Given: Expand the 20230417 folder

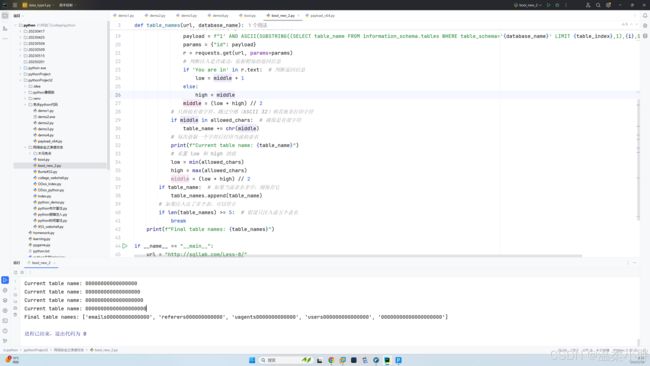Looking at the screenshot, I should [21, 32].
